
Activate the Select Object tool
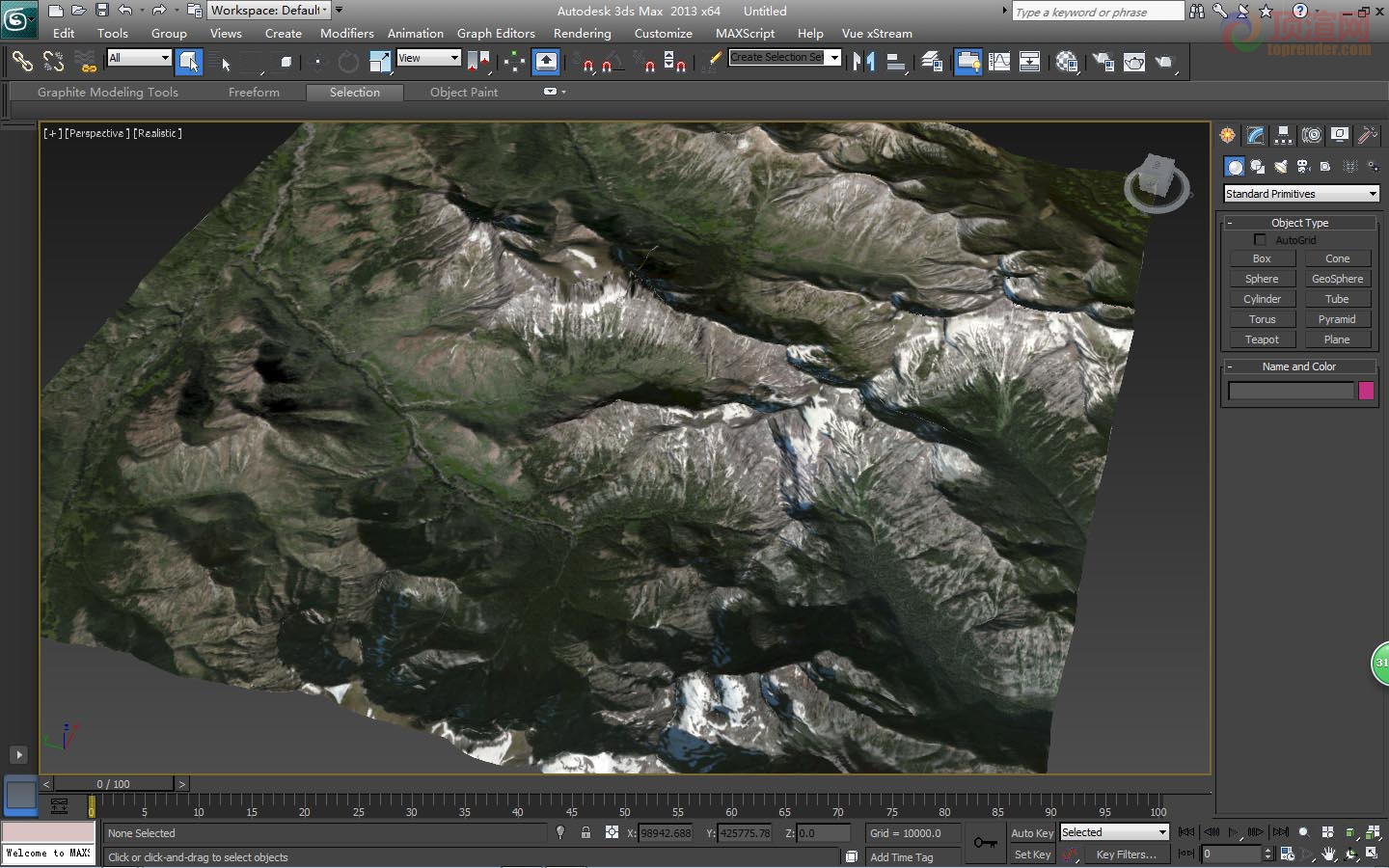point(189,62)
